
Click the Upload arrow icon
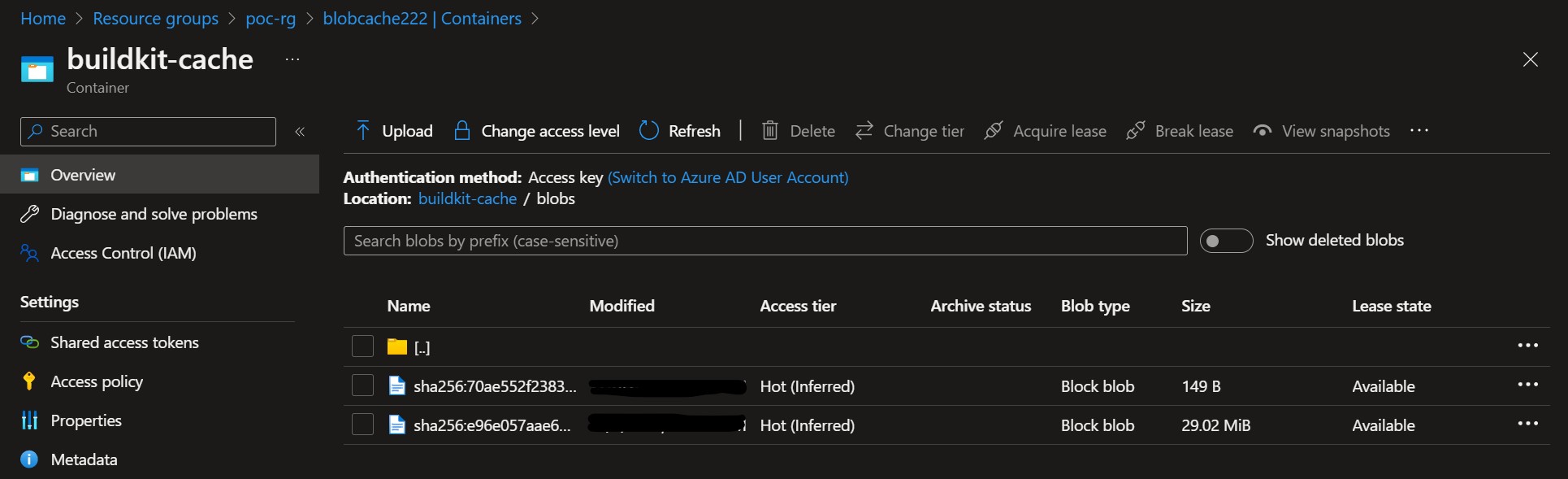(x=363, y=130)
